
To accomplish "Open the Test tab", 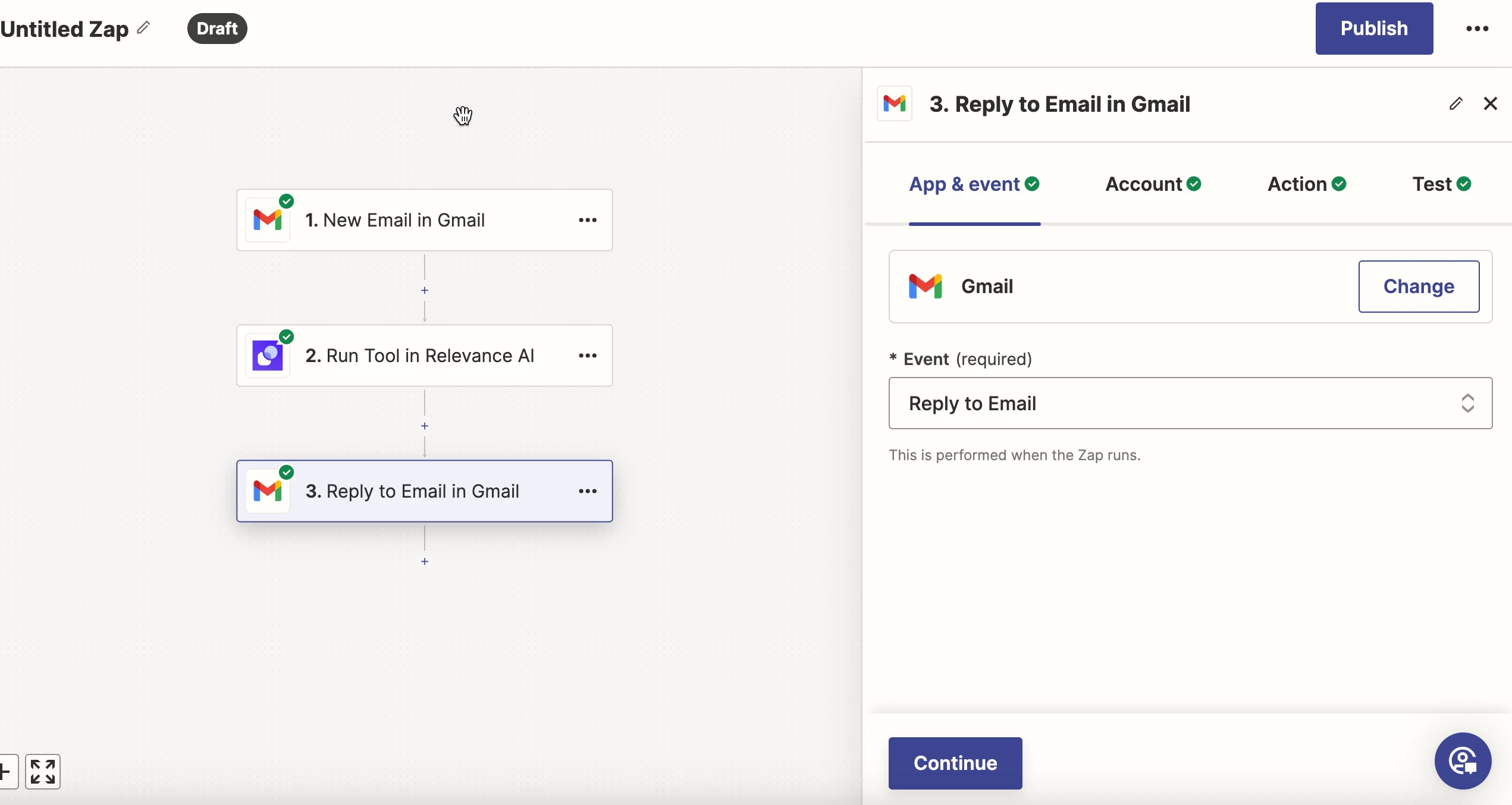I will point(1441,184).
